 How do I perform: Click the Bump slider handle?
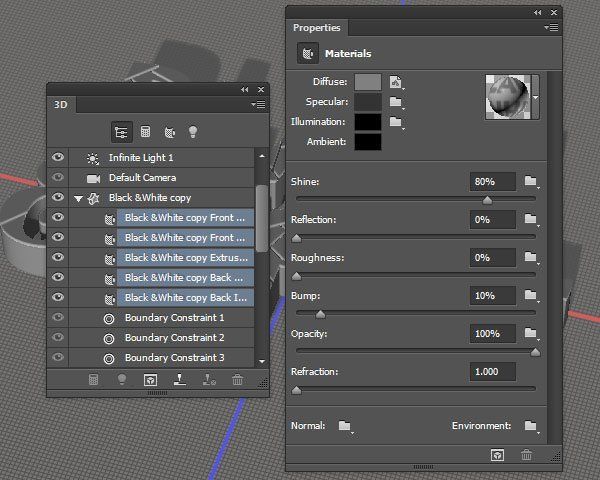click(x=321, y=314)
